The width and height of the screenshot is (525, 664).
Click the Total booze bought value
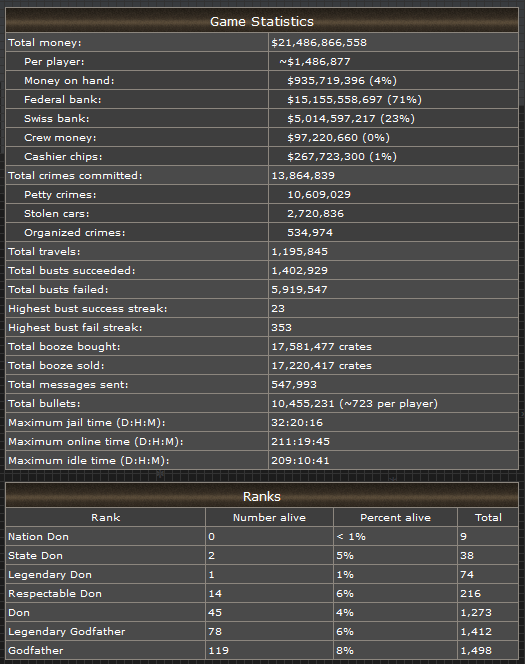[321, 346]
